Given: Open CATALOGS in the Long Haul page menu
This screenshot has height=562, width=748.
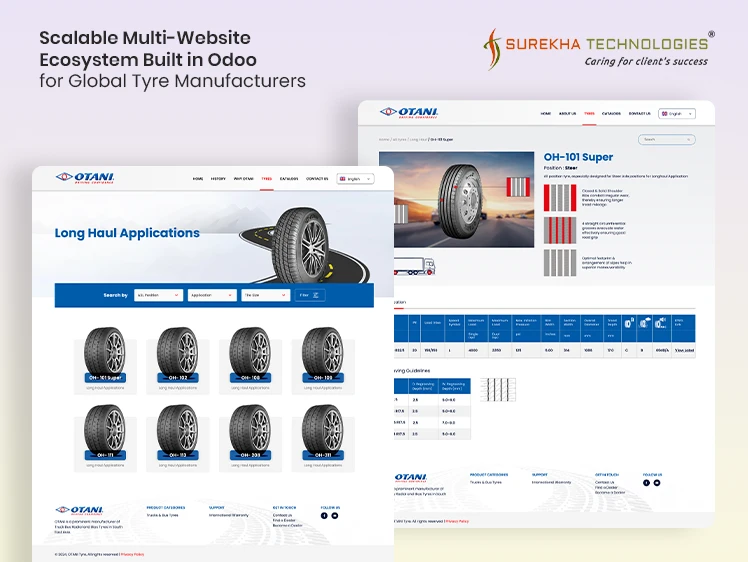Looking at the screenshot, I should [x=289, y=179].
